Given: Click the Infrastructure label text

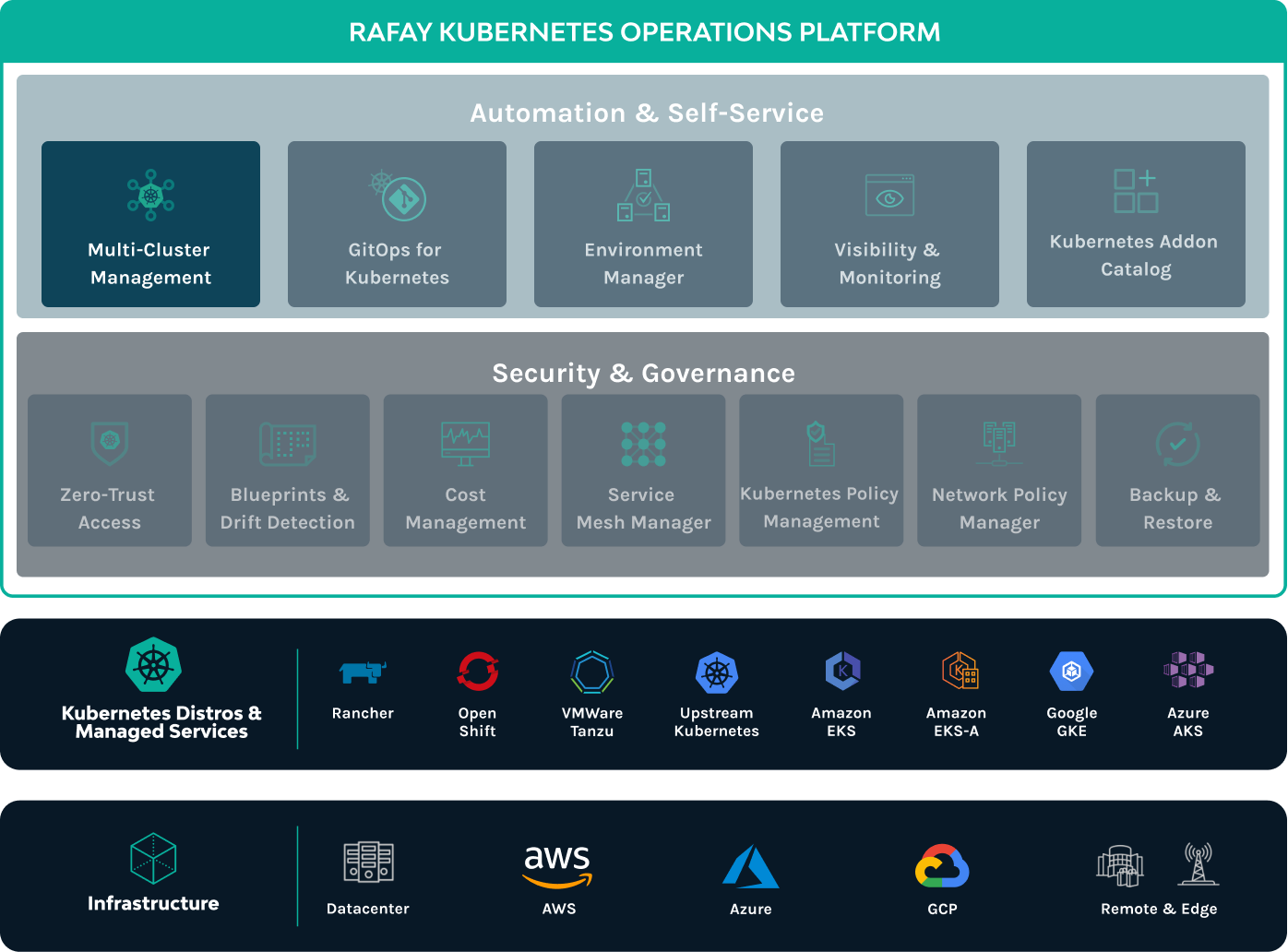Looking at the screenshot, I should pos(153,903).
